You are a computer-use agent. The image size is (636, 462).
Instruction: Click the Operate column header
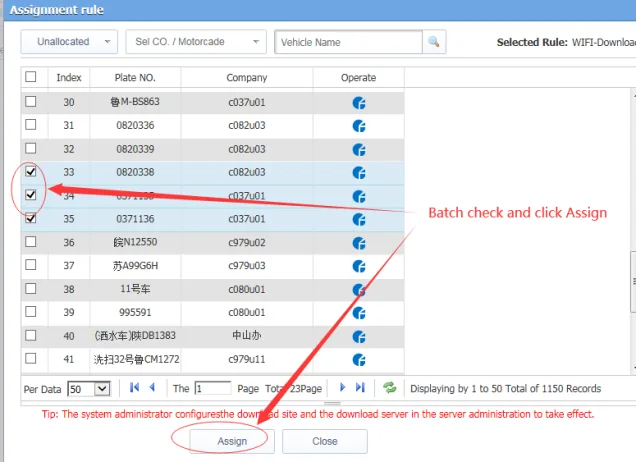pos(359,77)
